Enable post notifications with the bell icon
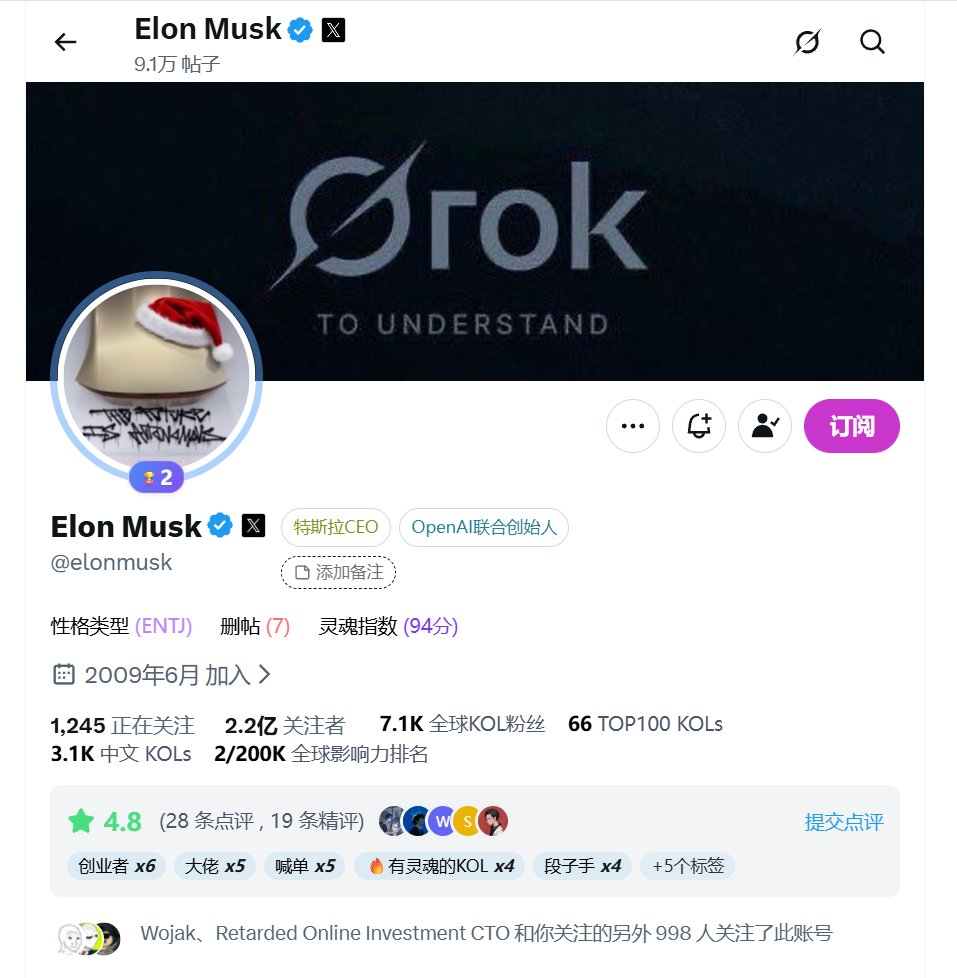Image resolution: width=957 pixels, height=978 pixels. (x=699, y=426)
